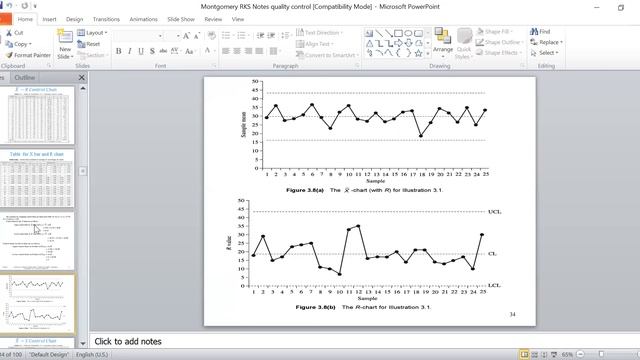Toggle Strikethrough formatting
The image size is (640, 360).
coord(163,51)
